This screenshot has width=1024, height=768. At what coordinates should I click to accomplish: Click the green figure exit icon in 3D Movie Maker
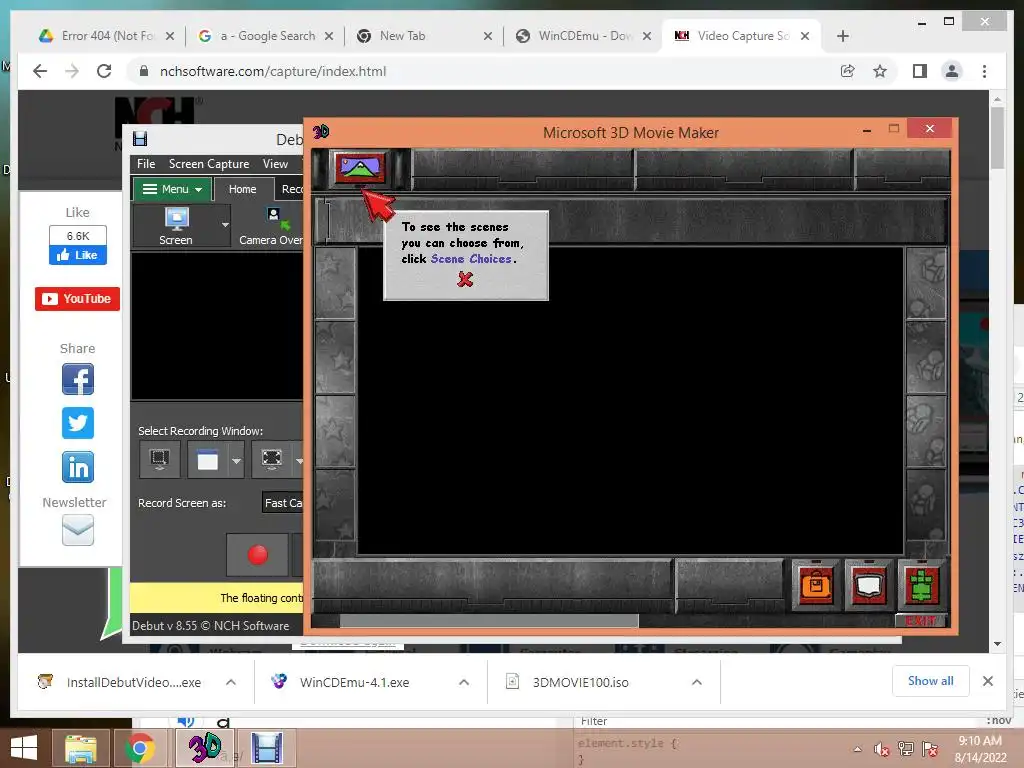click(921, 584)
